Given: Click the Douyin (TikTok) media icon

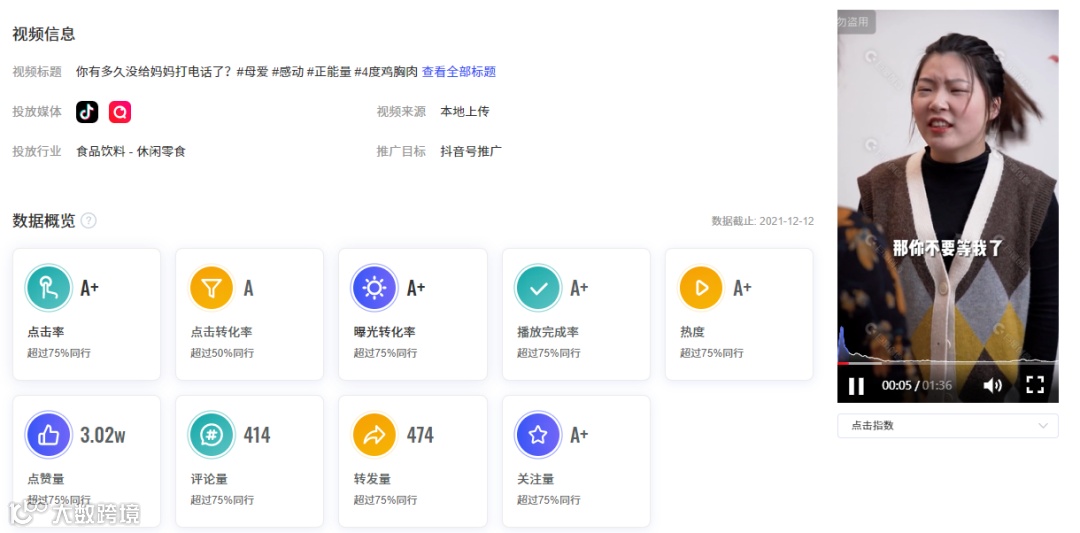Looking at the screenshot, I should pos(87,112).
